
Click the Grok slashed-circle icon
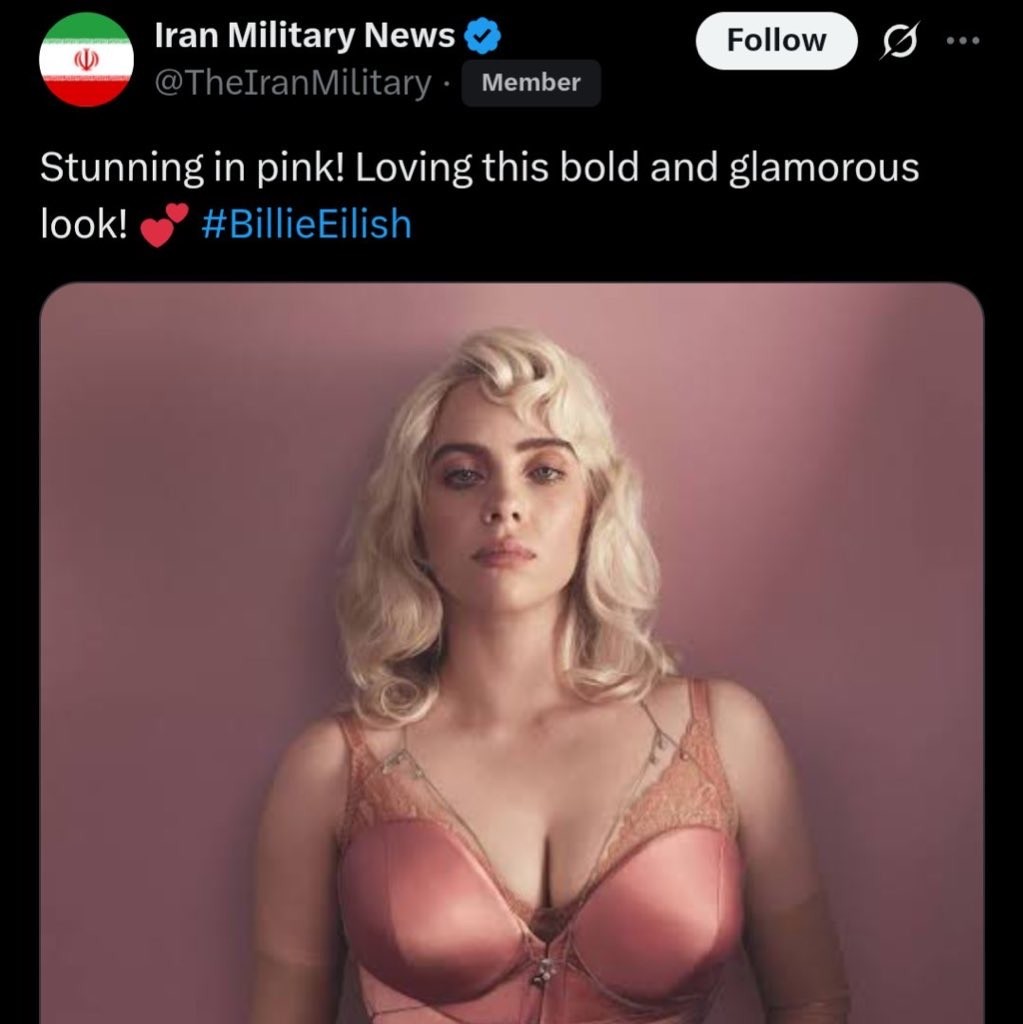tap(897, 42)
